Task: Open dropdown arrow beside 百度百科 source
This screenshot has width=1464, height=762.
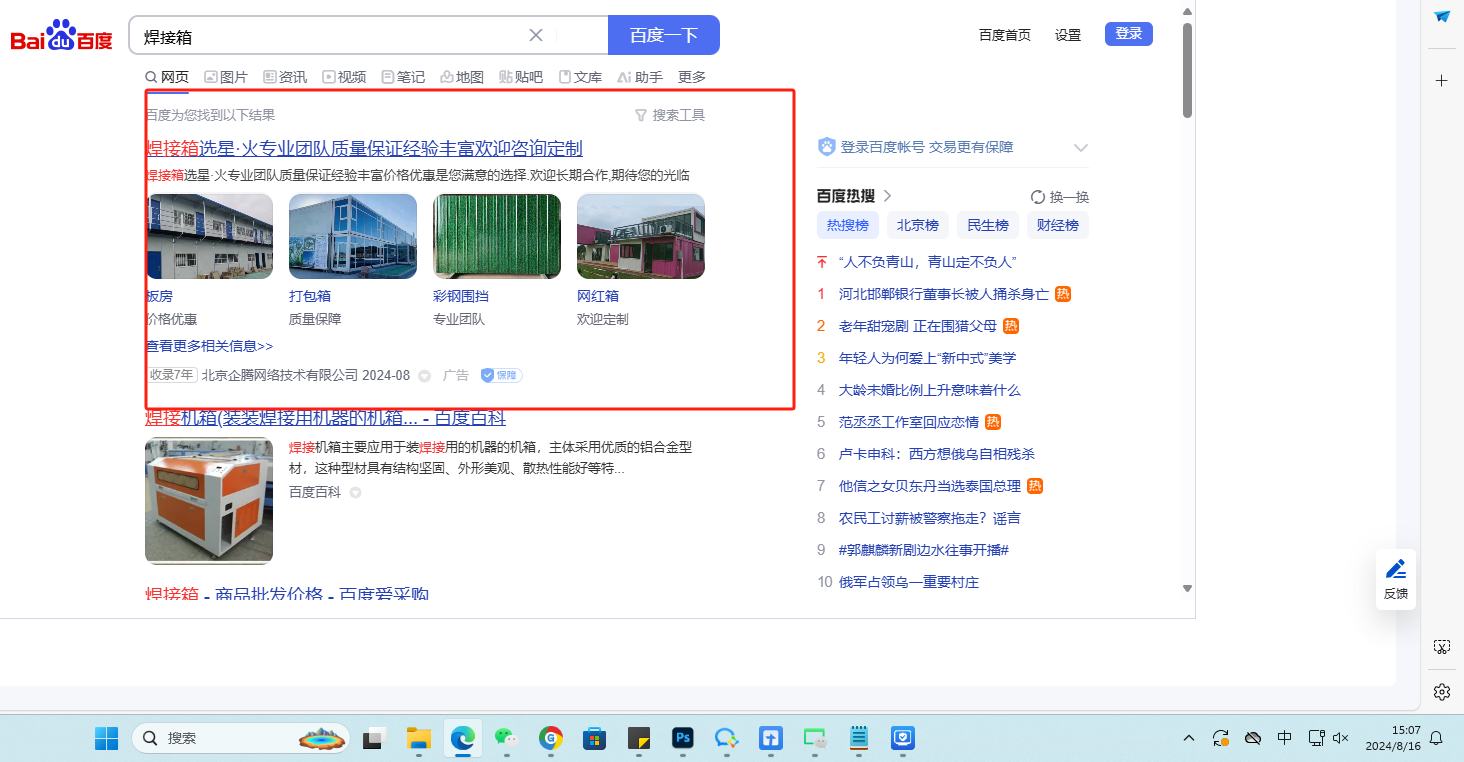Action: click(355, 493)
